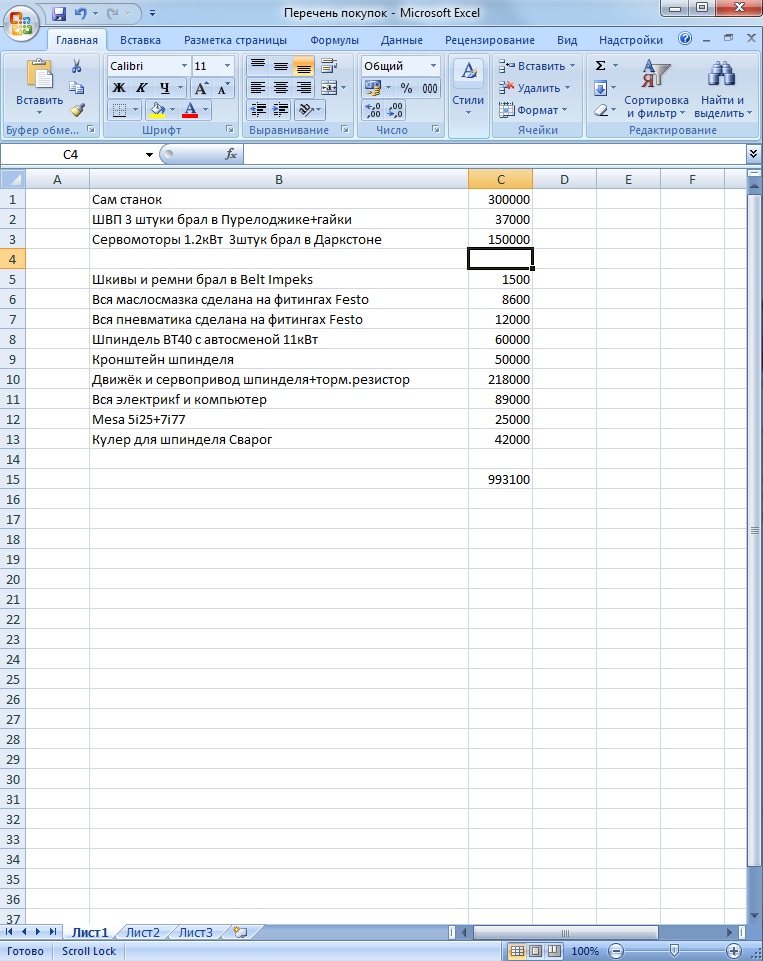Image resolution: width=763 pixels, height=961 pixels.
Task: Undo the last action
Action: point(80,13)
